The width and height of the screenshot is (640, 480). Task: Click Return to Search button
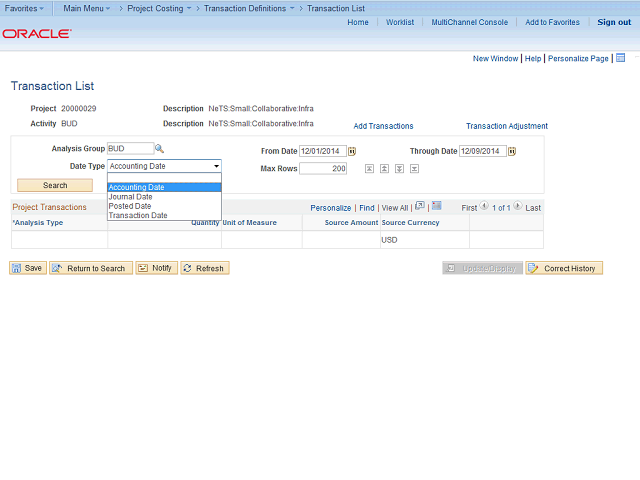coord(91,268)
